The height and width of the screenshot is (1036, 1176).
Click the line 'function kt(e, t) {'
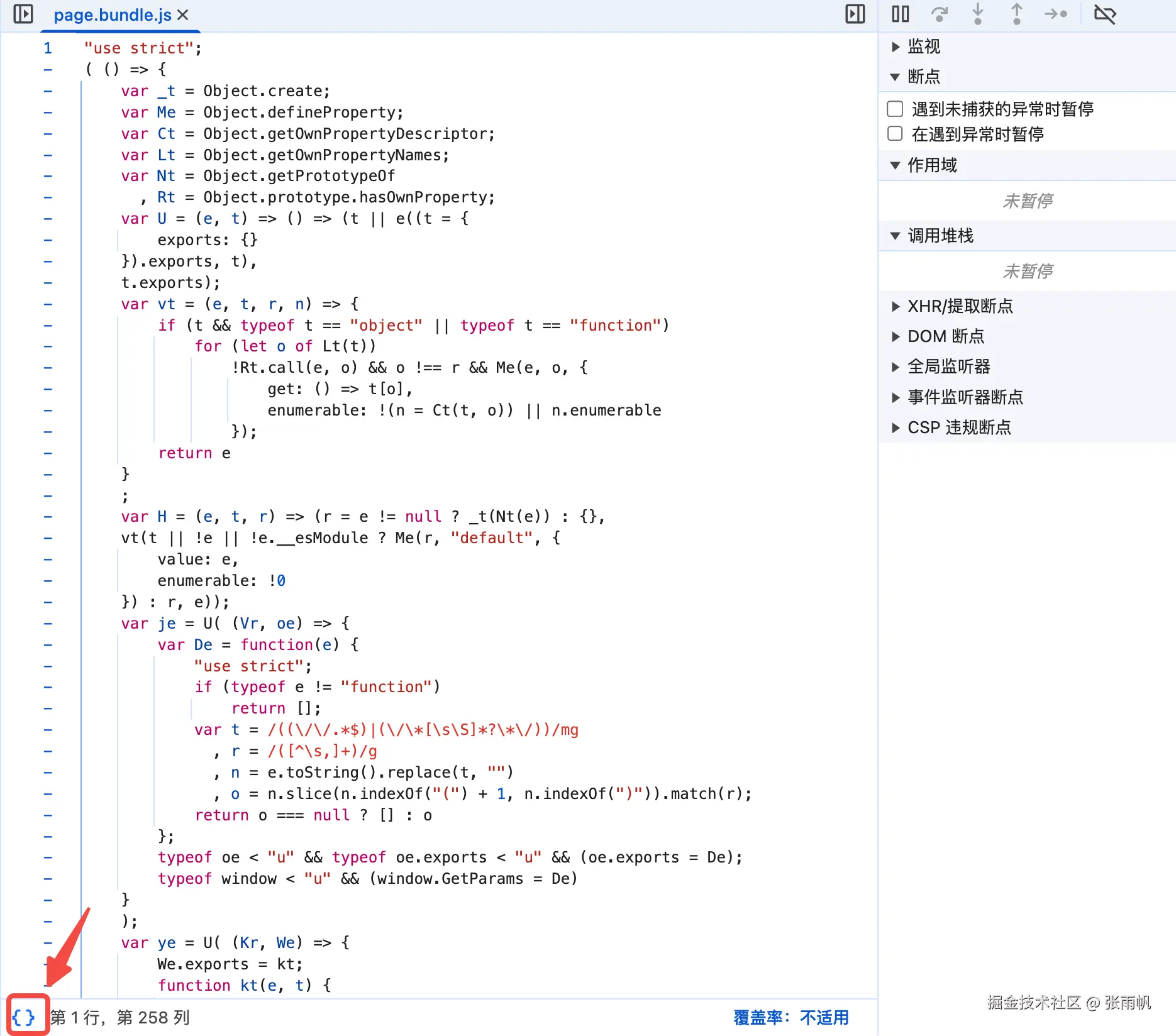click(244, 985)
